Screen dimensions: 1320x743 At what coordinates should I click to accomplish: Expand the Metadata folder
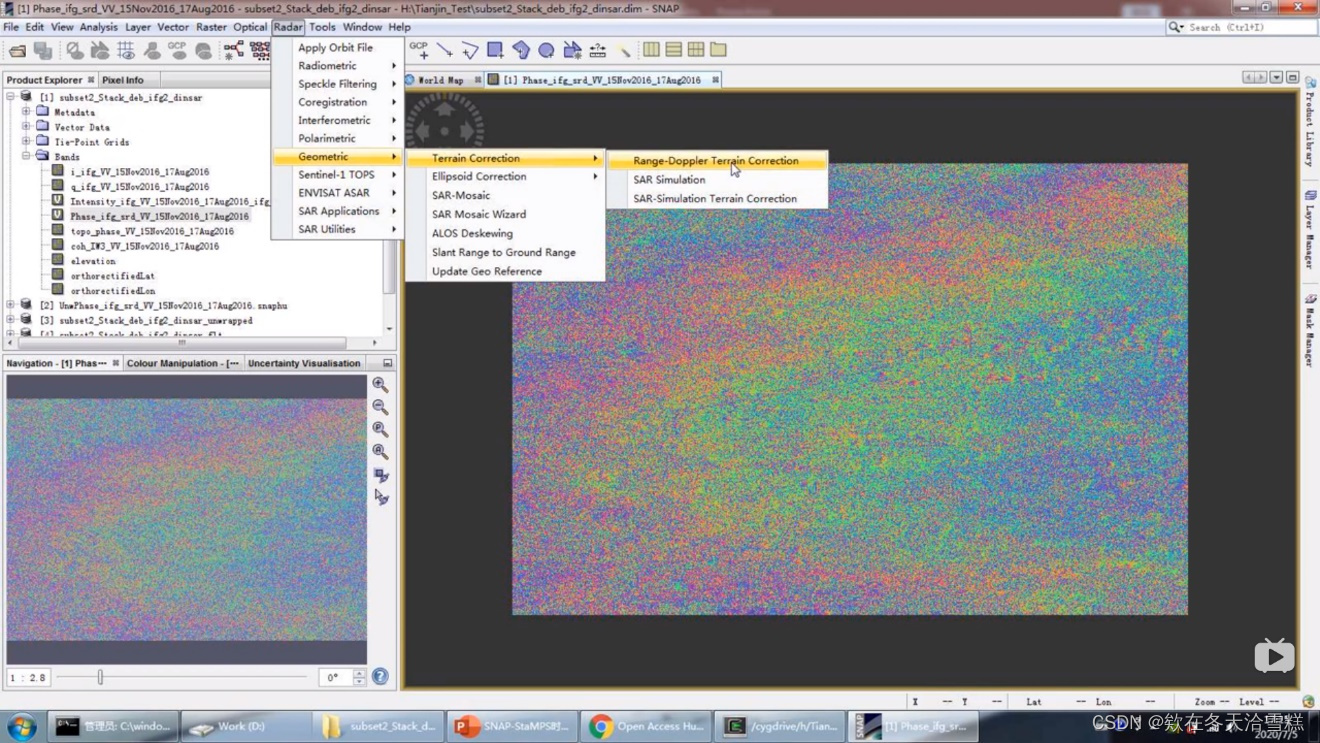click(x=26, y=112)
